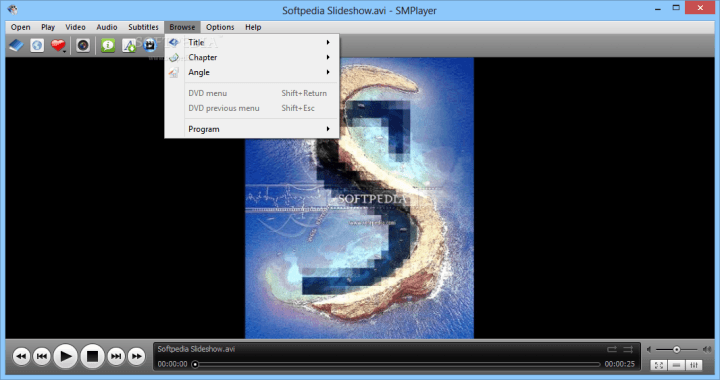This screenshot has height=380, width=720.
Task: Fast forward using the double-right arrow button
Action: (136, 356)
